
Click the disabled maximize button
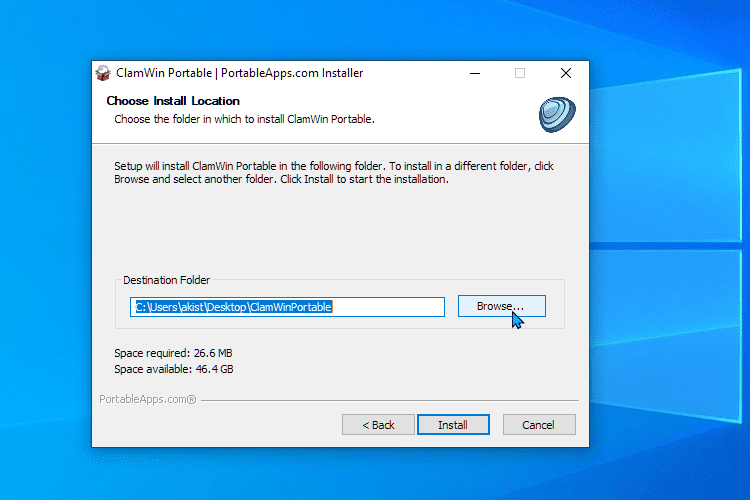(x=520, y=73)
